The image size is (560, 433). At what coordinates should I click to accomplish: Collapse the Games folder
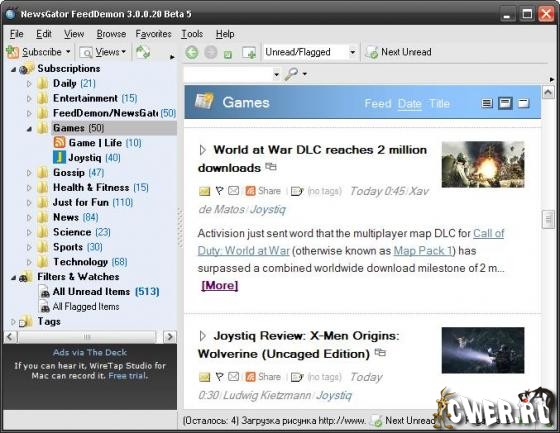[29, 128]
